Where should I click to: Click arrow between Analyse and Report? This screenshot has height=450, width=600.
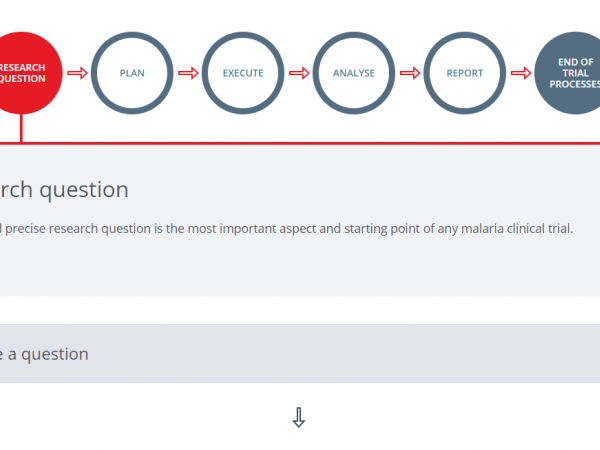pos(410,72)
